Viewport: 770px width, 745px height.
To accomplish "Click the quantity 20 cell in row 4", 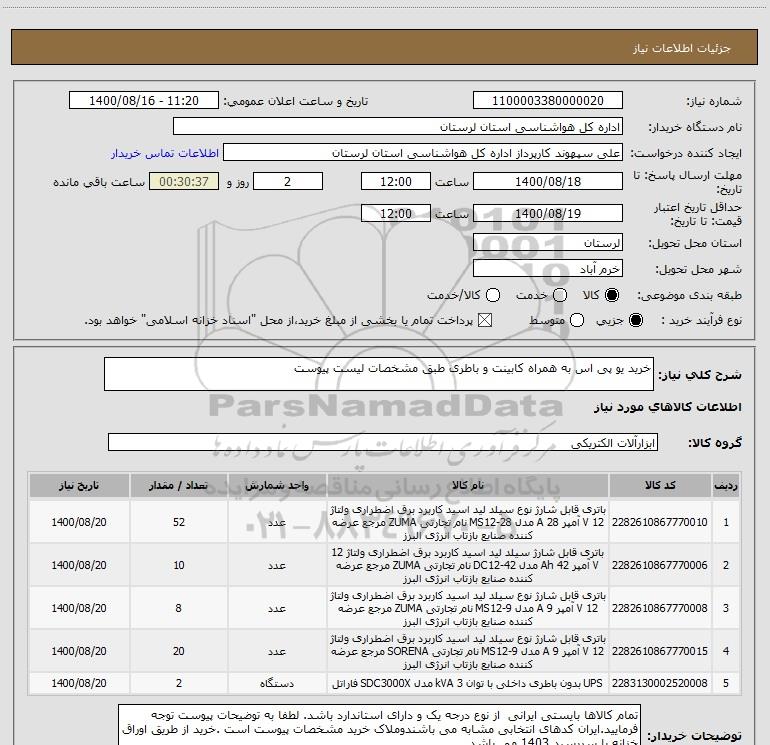I will [178, 651].
